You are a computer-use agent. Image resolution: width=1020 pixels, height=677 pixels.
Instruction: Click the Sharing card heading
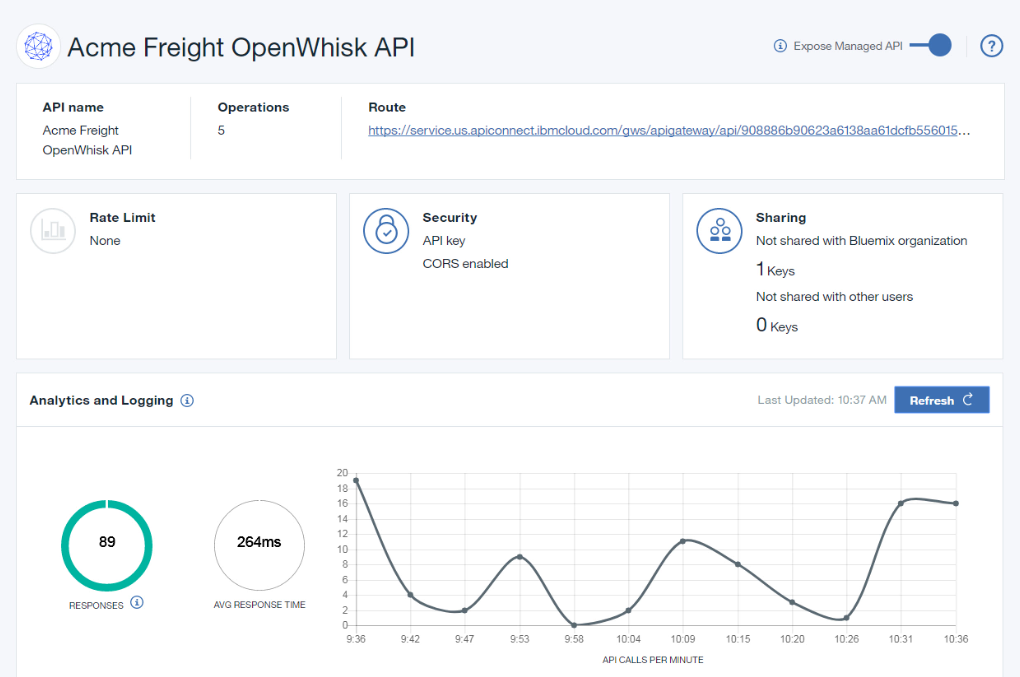780,218
